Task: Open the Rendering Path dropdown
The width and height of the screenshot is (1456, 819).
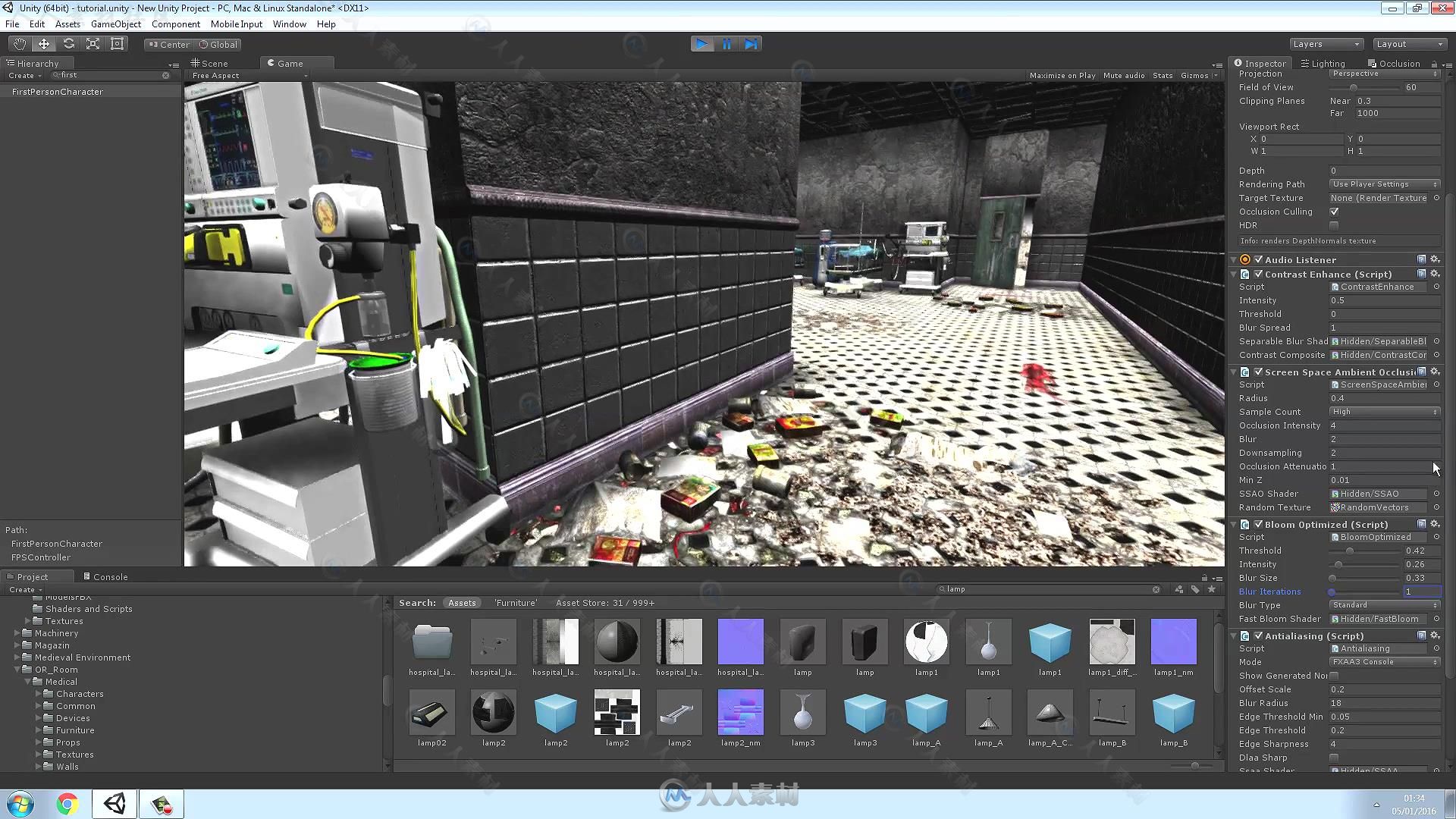Action: [x=1384, y=183]
